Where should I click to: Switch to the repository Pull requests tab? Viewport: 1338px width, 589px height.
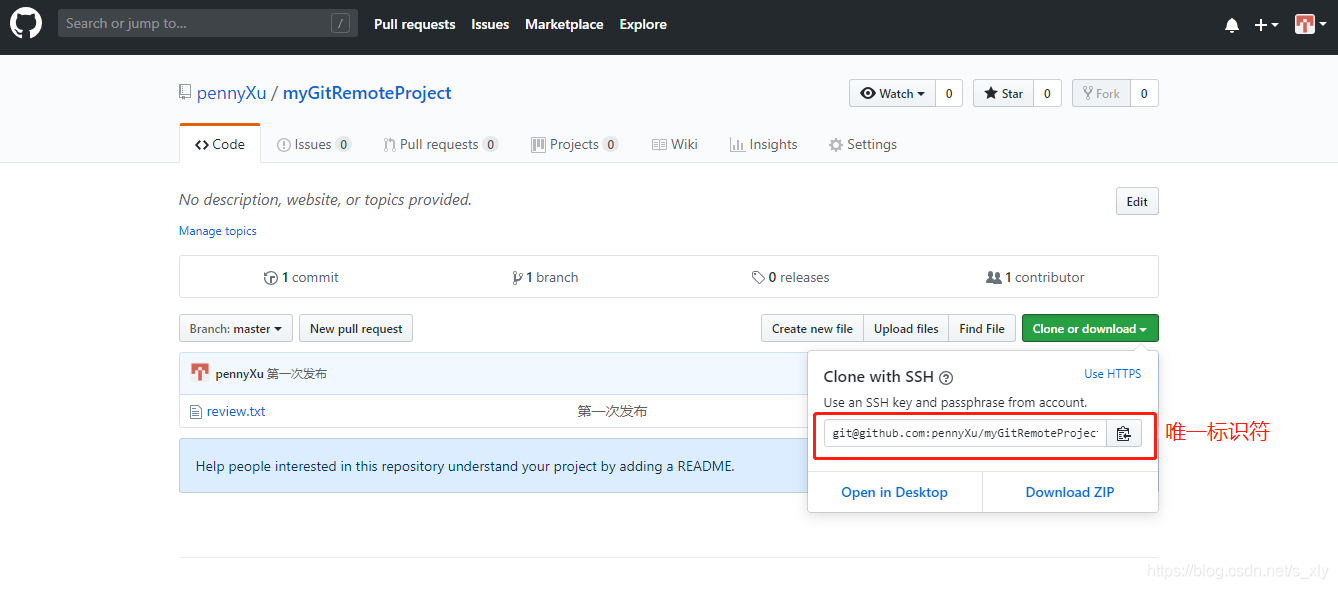[x=440, y=144]
